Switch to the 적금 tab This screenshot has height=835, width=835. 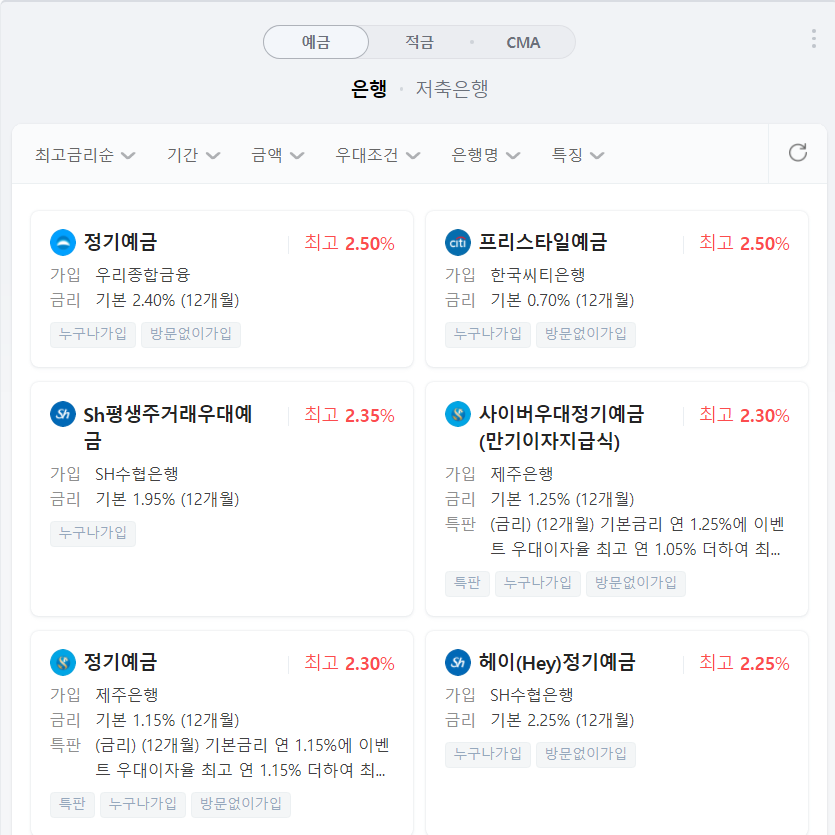tap(420, 42)
